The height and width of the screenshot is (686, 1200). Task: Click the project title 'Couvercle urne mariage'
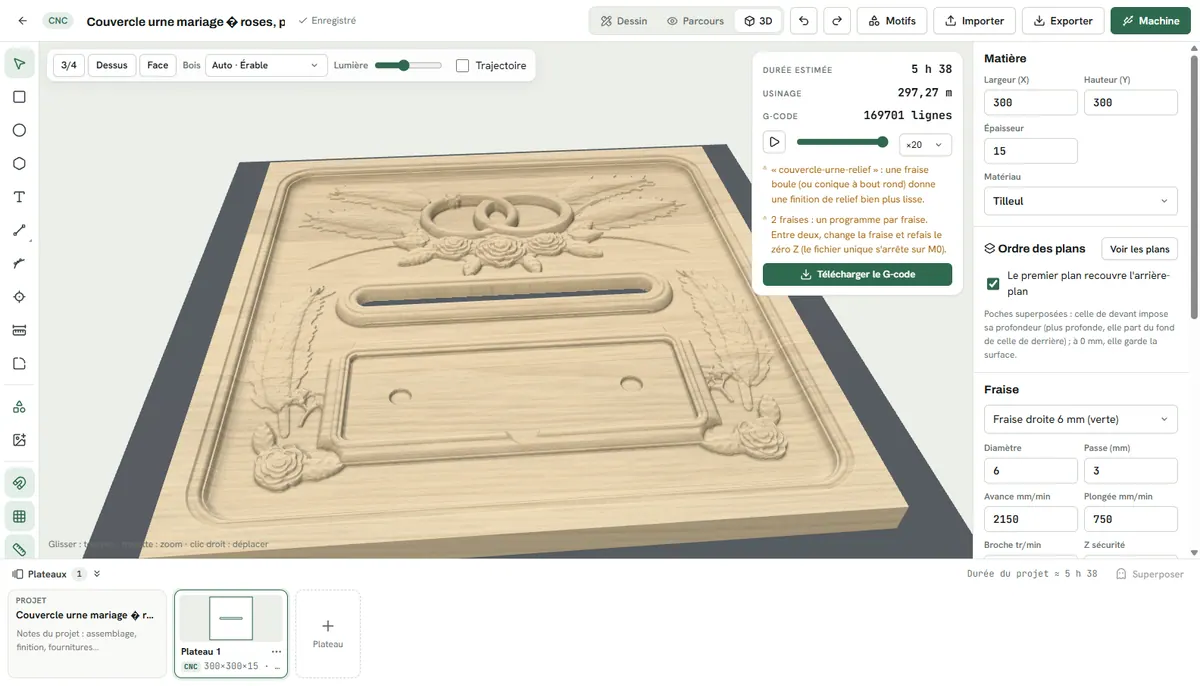click(186, 21)
